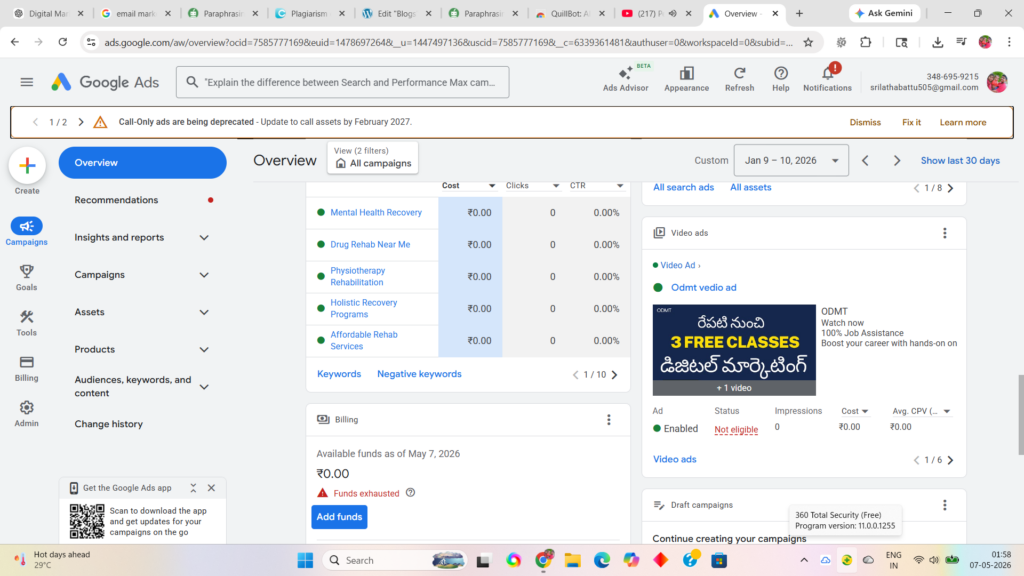Image resolution: width=1024 pixels, height=576 pixels.
Task: Dismiss the Call-Only ads alert
Action: tap(865, 122)
